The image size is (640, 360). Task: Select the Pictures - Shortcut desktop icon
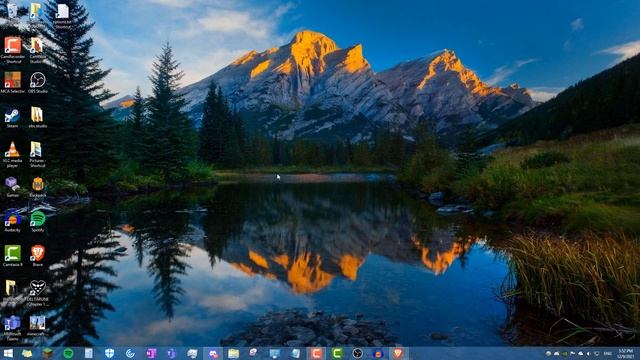point(37,154)
